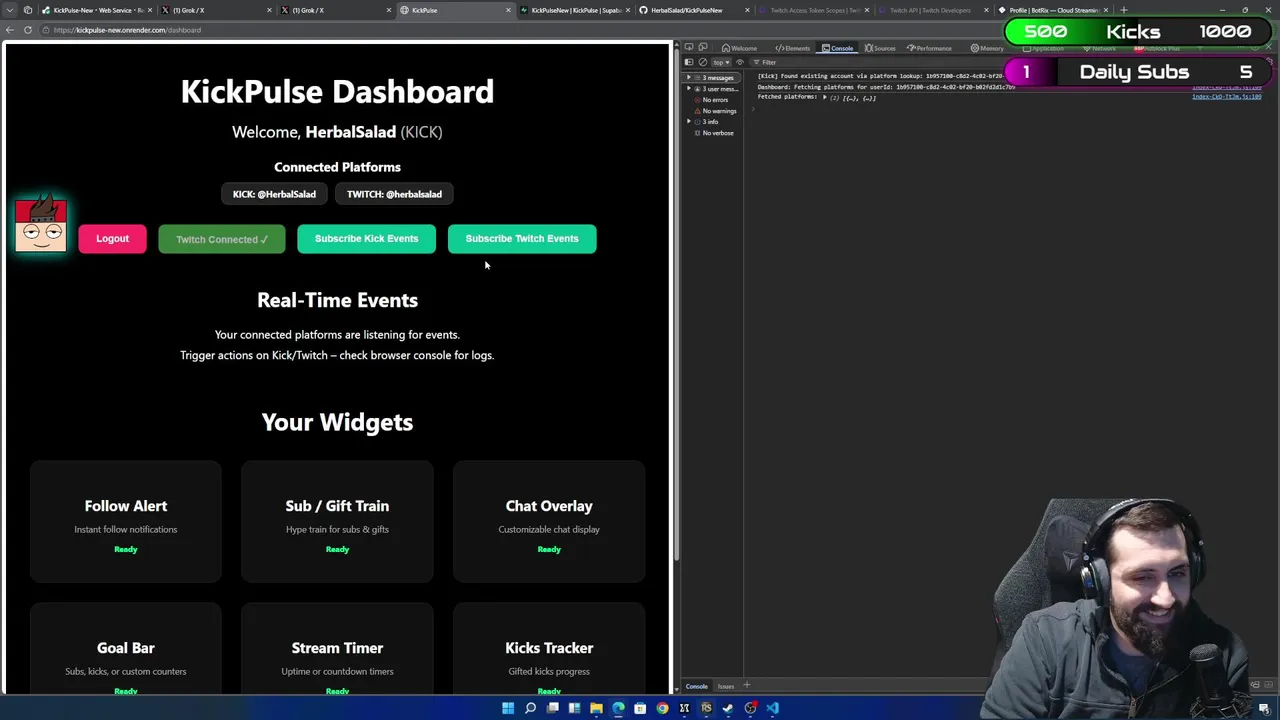Click the inspect element icon in DevTools
The image size is (1280, 720).
[x=688, y=47]
